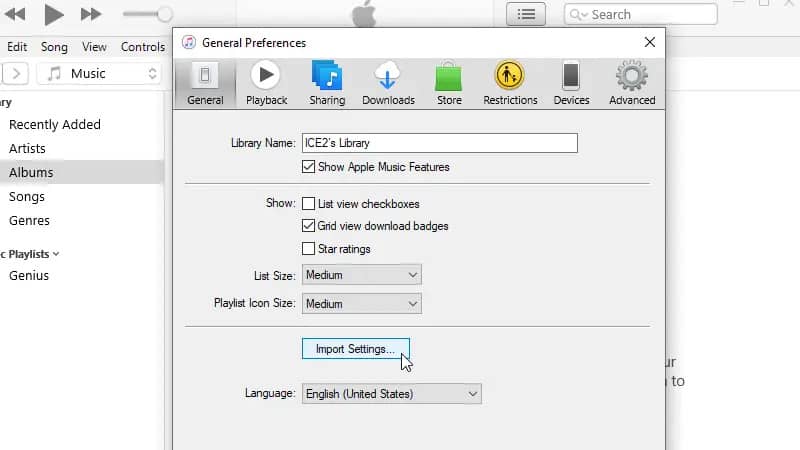The width and height of the screenshot is (800, 450).
Task: Uncheck Show Apple Music Features
Action: point(308,167)
